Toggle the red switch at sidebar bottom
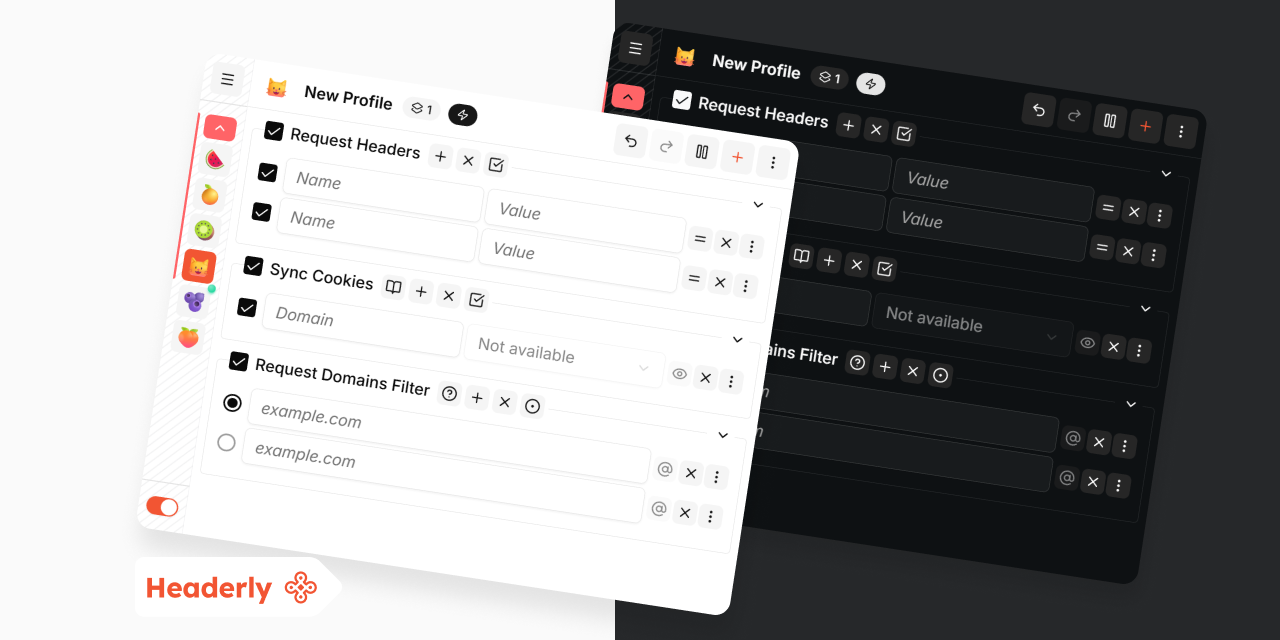The image size is (1280, 640). [x=162, y=507]
